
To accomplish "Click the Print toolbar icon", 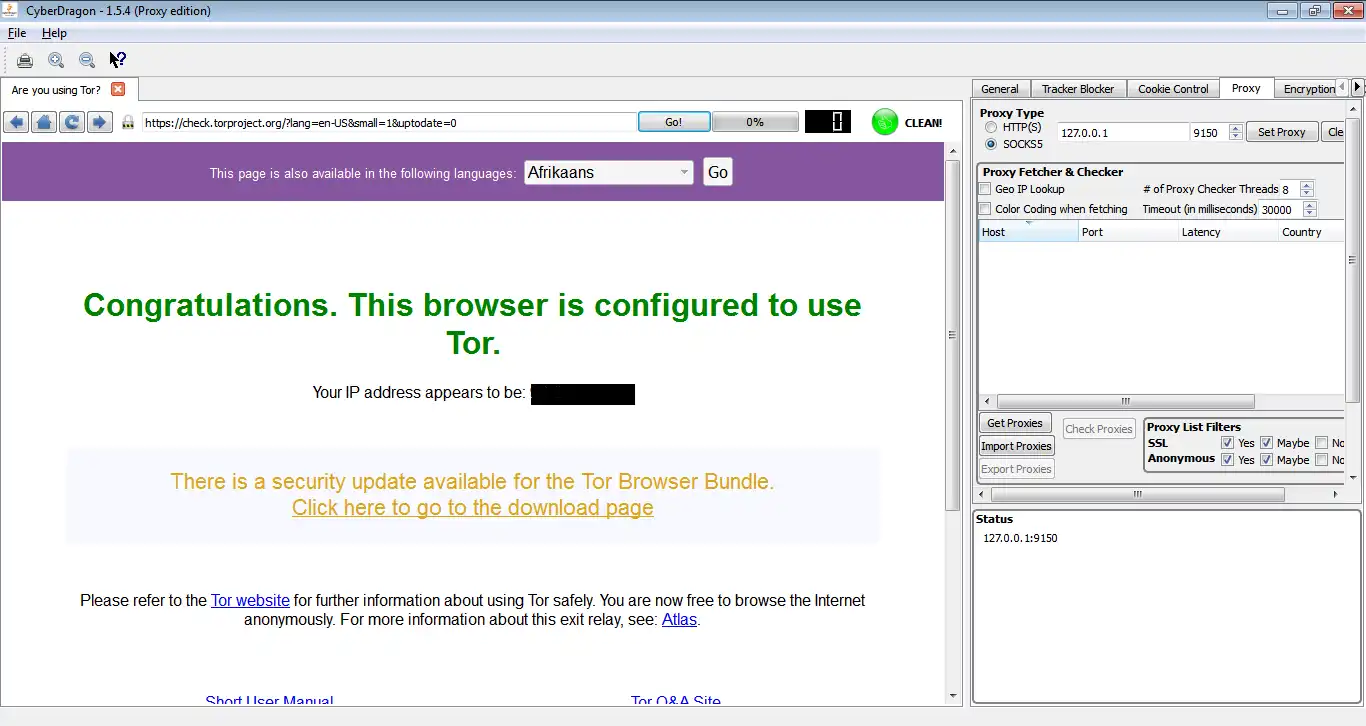I will 25,60.
